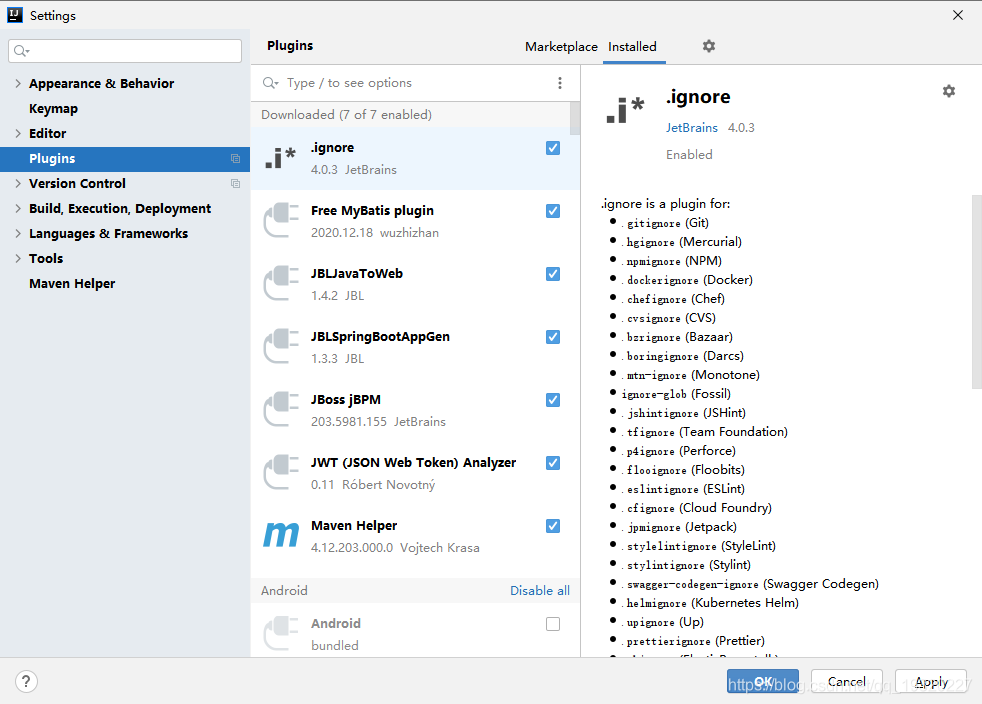The width and height of the screenshot is (982, 704).
Task: Select the Free MyBatis plugin row title
Action: click(372, 210)
